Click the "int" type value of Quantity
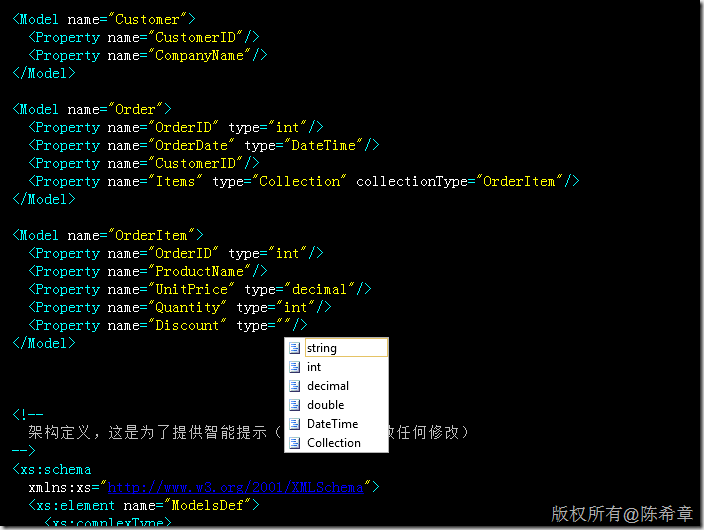The height and width of the screenshot is (530, 704). click(x=295, y=307)
